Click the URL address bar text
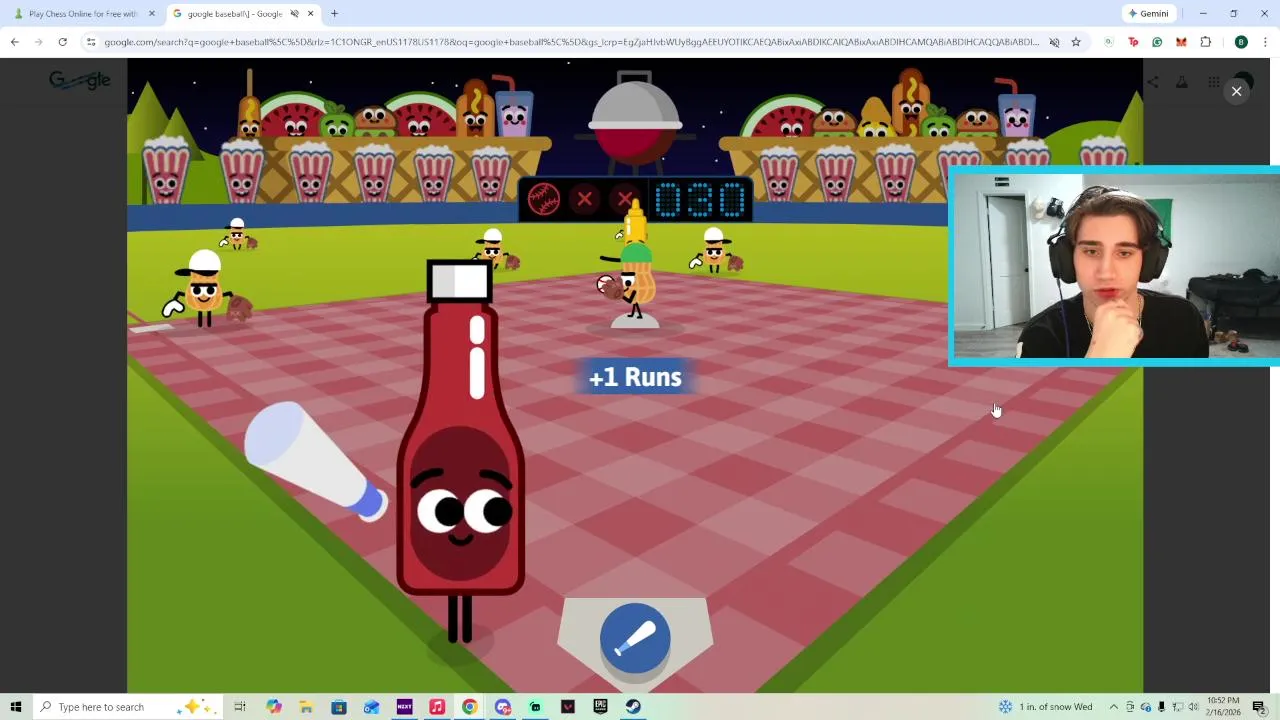This screenshot has width=1280, height=720. (x=571, y=42)
